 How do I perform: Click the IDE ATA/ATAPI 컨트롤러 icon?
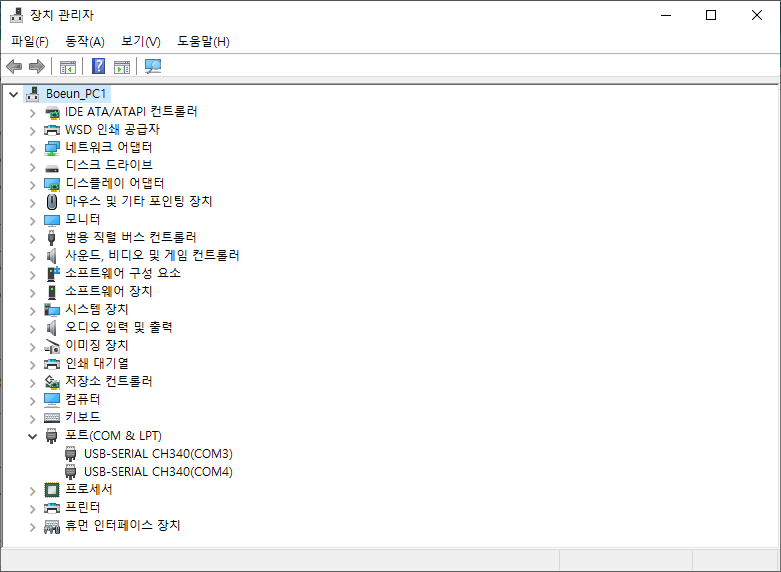(x=52, y=112)
